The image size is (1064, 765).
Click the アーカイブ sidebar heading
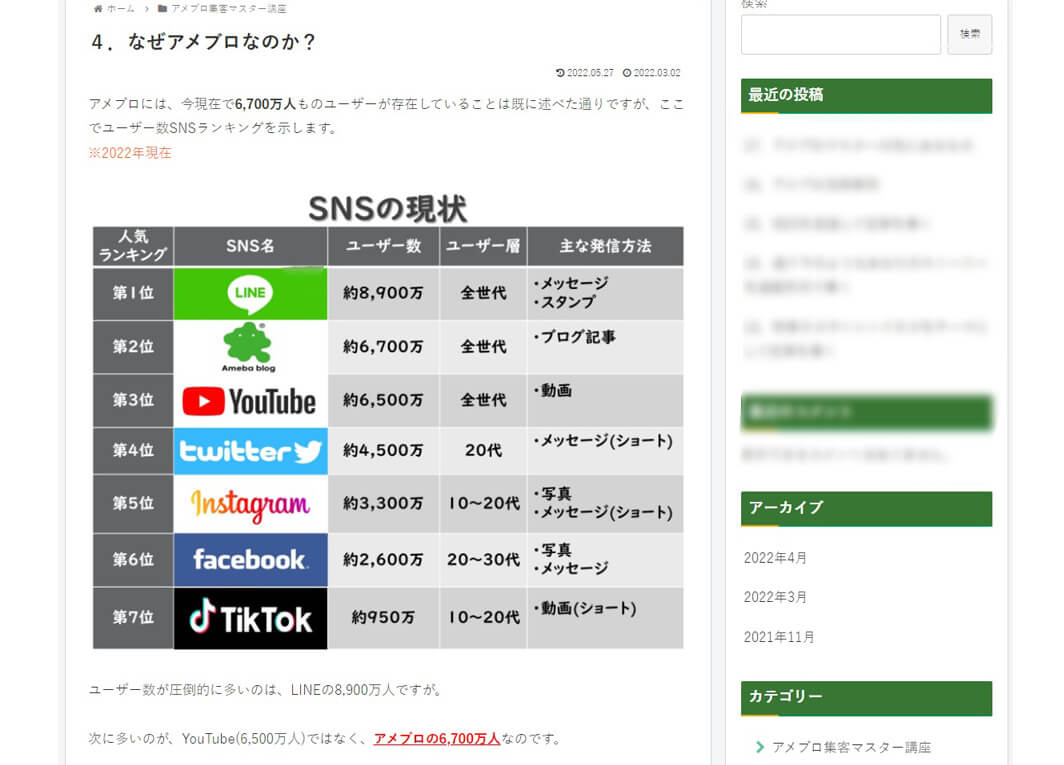867,508
